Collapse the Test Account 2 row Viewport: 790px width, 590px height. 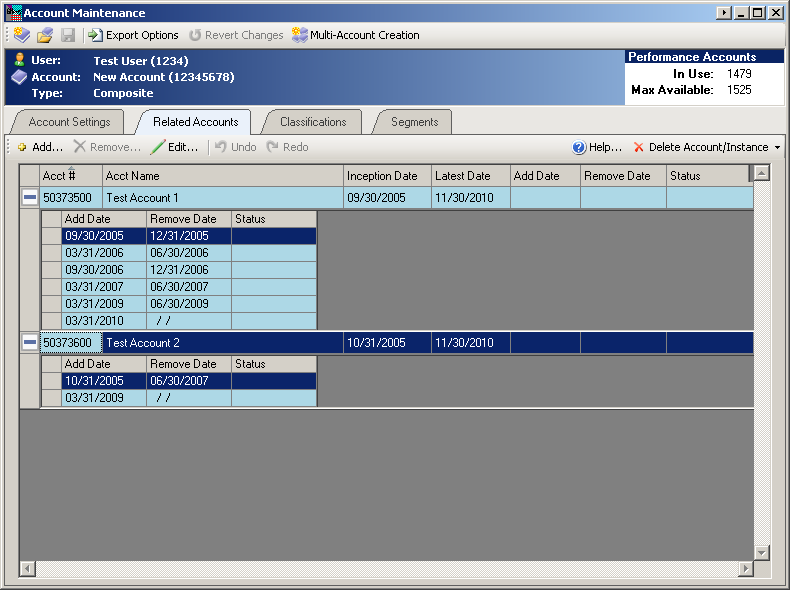30,343
